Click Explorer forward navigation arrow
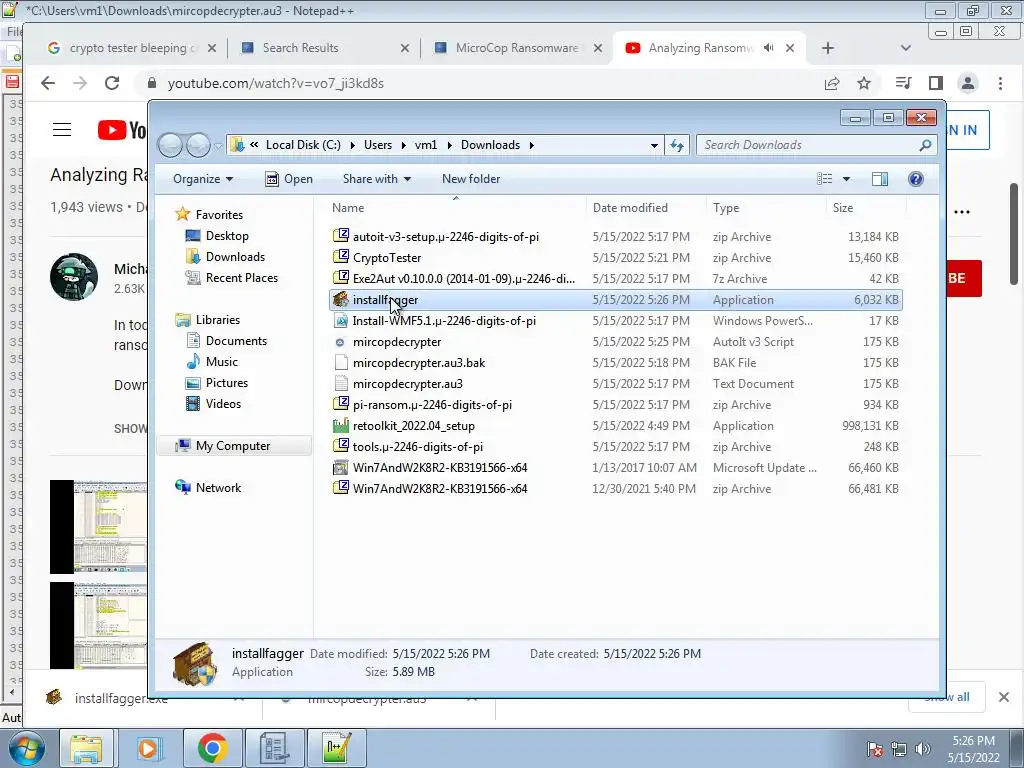This screenshot has height=768, width=1024. coord(198,145)
